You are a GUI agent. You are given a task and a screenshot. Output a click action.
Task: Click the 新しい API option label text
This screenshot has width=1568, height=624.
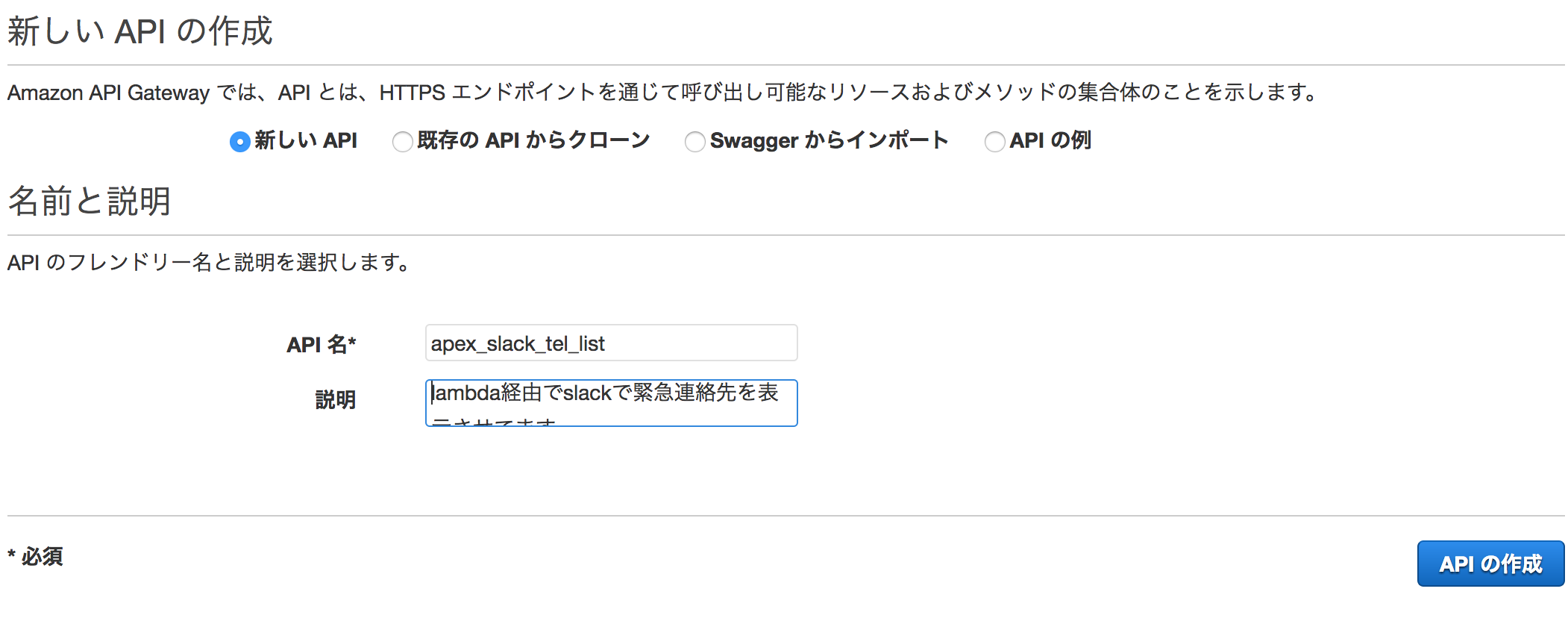tap(306, 140)
